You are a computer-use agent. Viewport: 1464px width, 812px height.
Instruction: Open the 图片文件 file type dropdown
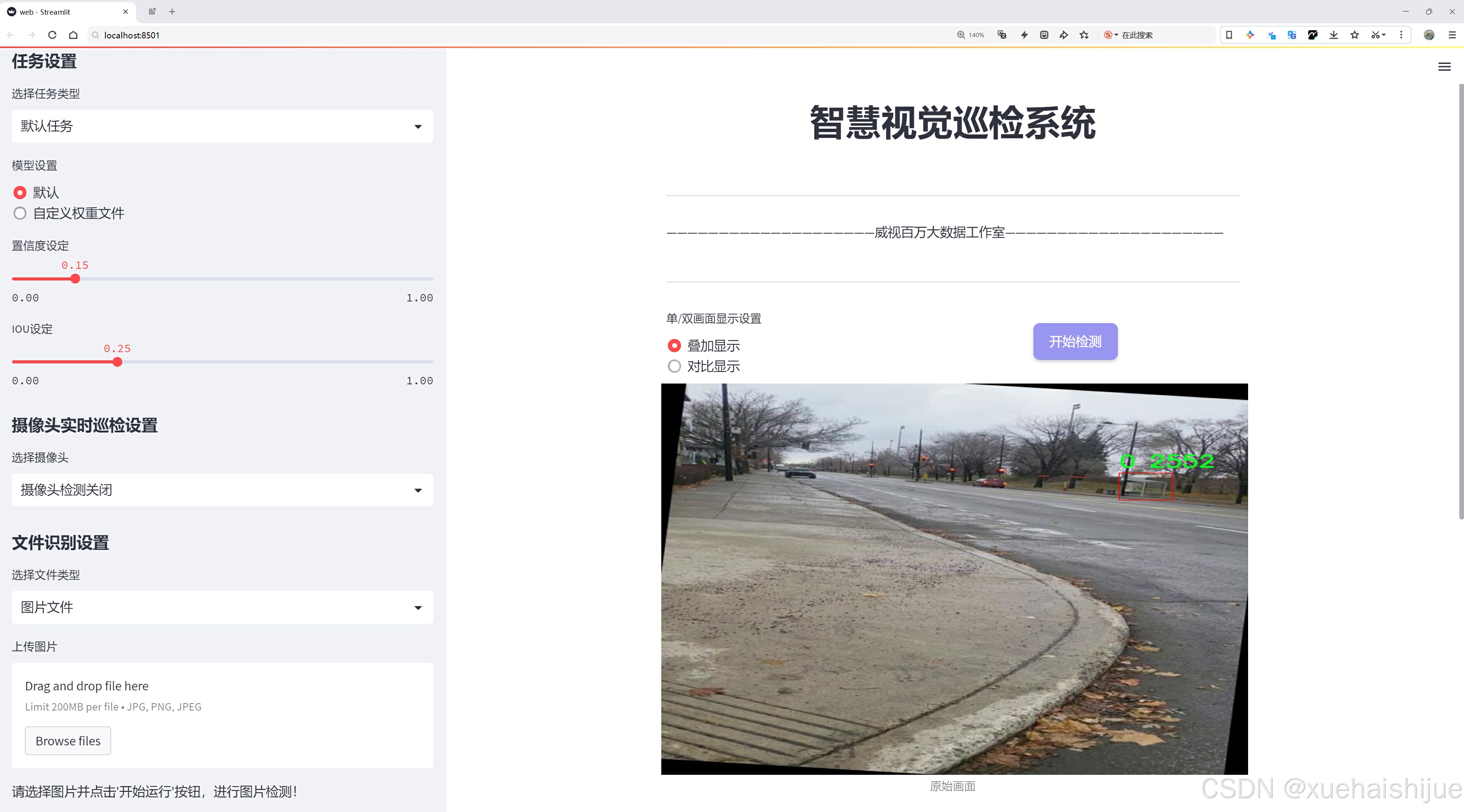tap(222, 607)
